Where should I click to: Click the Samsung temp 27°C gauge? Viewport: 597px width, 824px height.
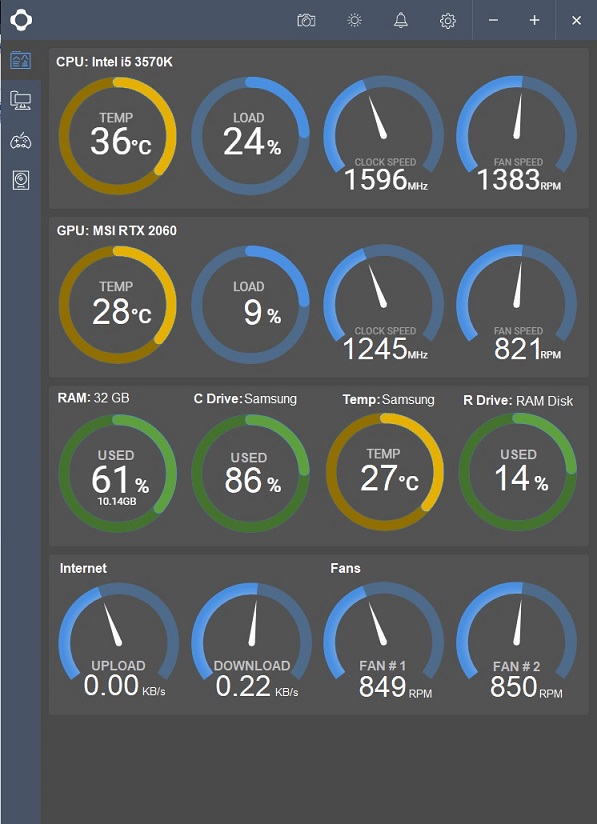click(385, 472)
